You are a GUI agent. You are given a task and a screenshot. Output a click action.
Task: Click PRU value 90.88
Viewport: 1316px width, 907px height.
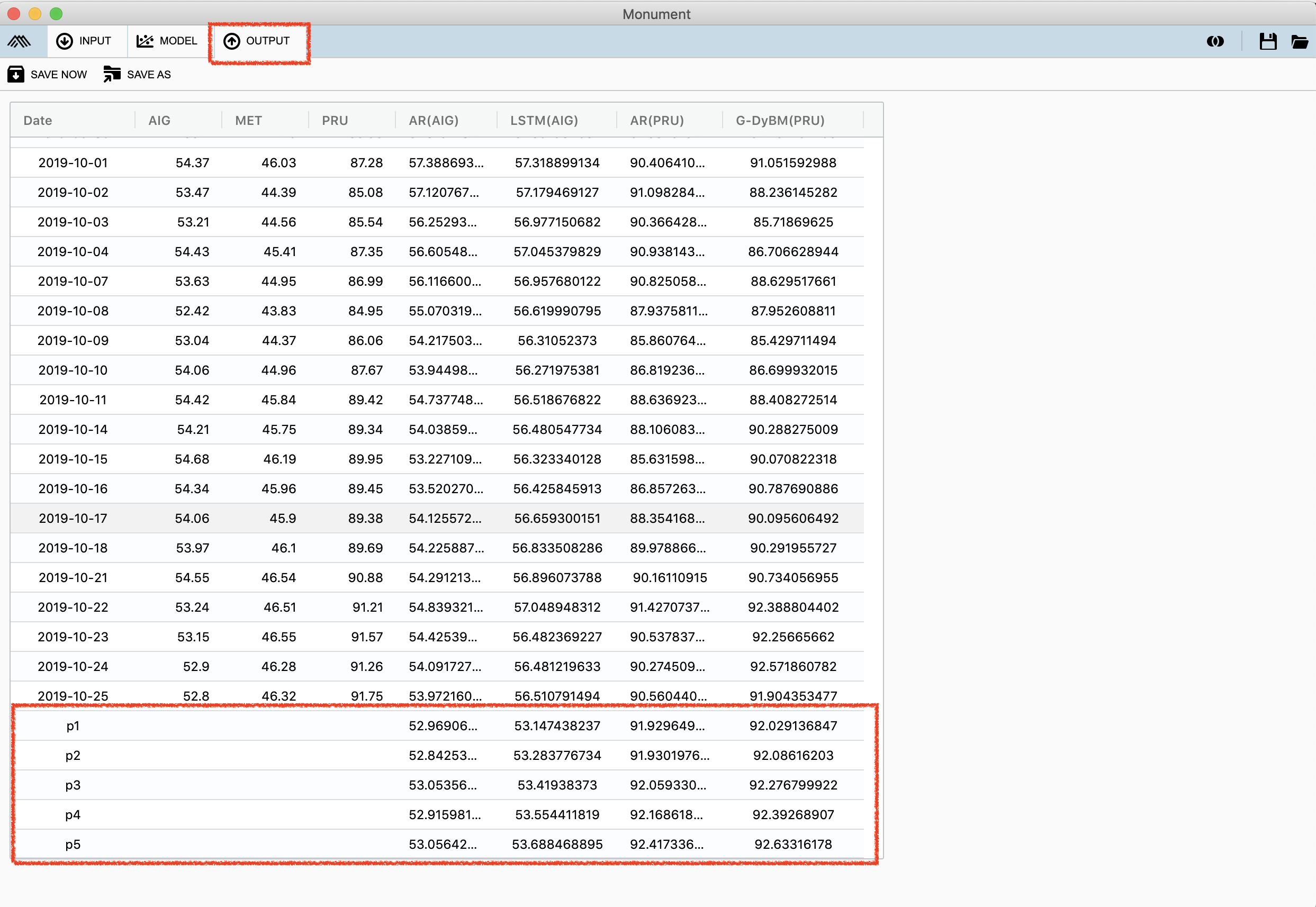click(x=365, y=577)
